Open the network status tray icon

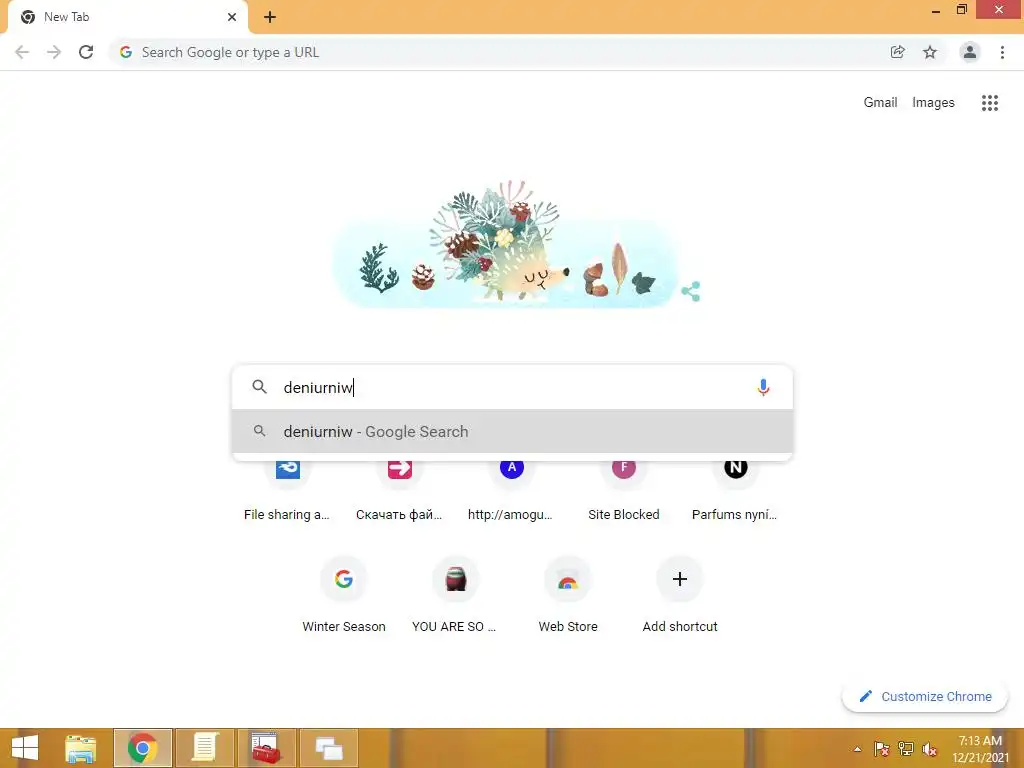pos(906,749)
